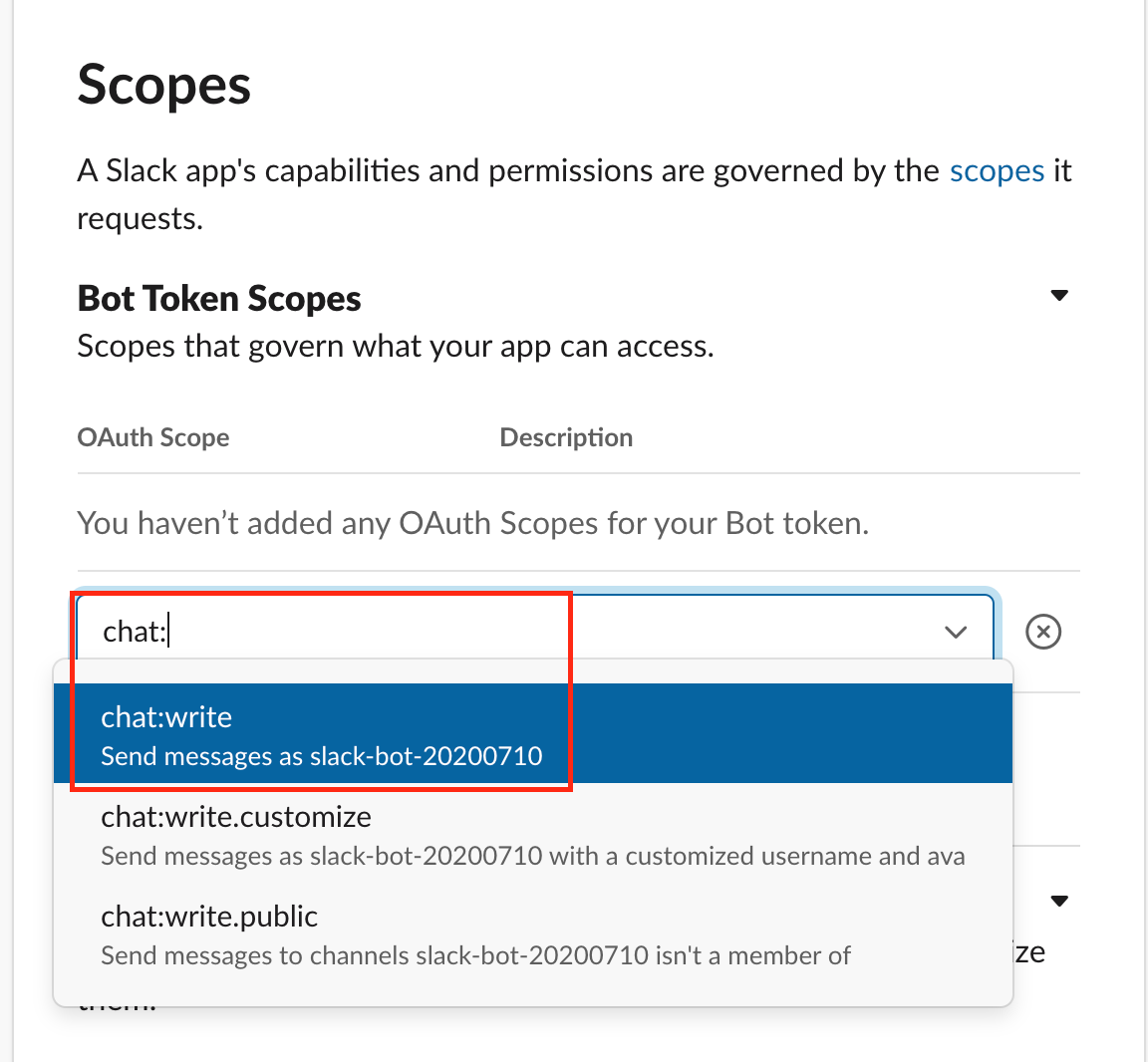Select the highlighted chat:write suggestion
Screen dimensions: 1148x1062
coord(321,734)
